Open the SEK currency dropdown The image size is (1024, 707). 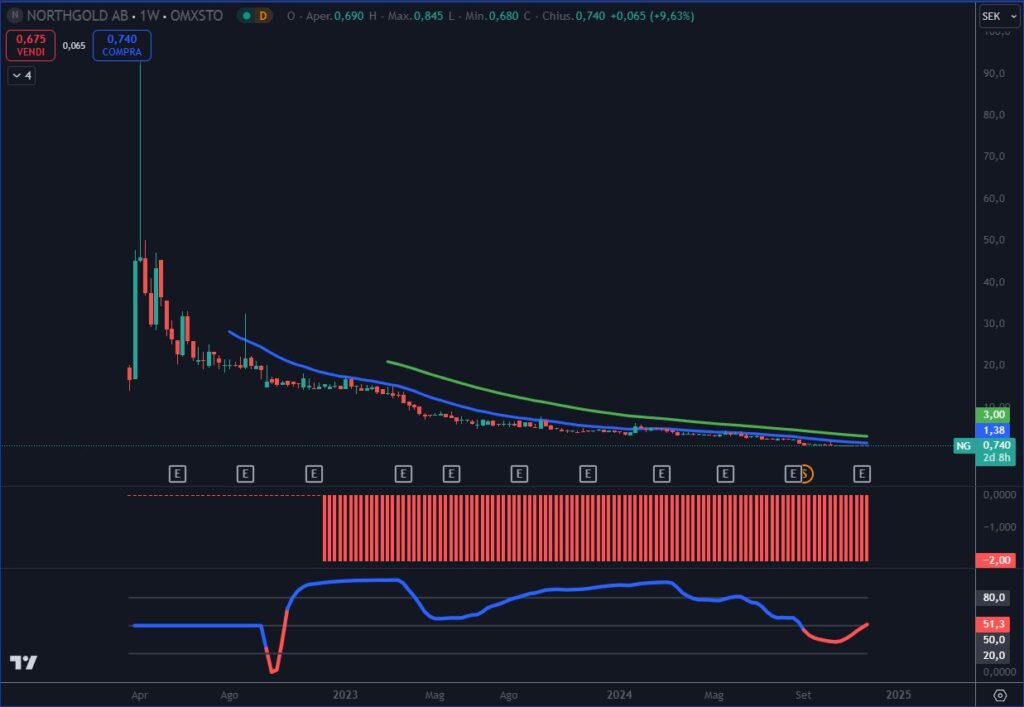coord(991,16)
